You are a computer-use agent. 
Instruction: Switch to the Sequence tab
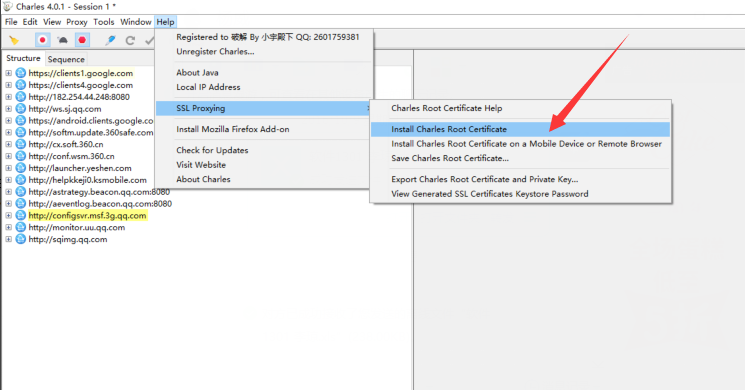point(66,59)
